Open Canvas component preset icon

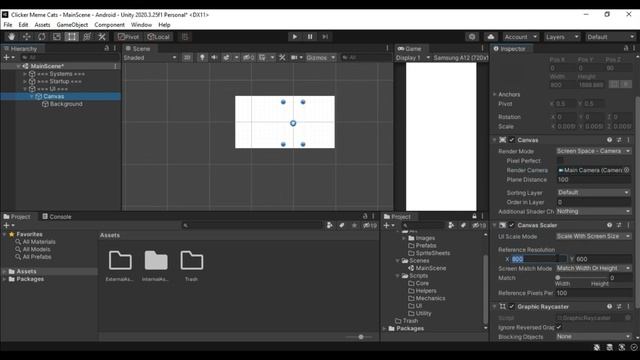click(x=619, y=140)
